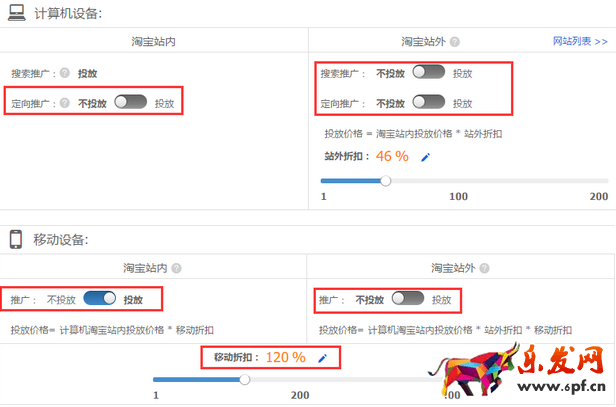The width and height of the screenshot is (616, 407).
Task: Toggle 定向推广 switch under computer 淘宝站内
Action: click(x=130, y=102)
